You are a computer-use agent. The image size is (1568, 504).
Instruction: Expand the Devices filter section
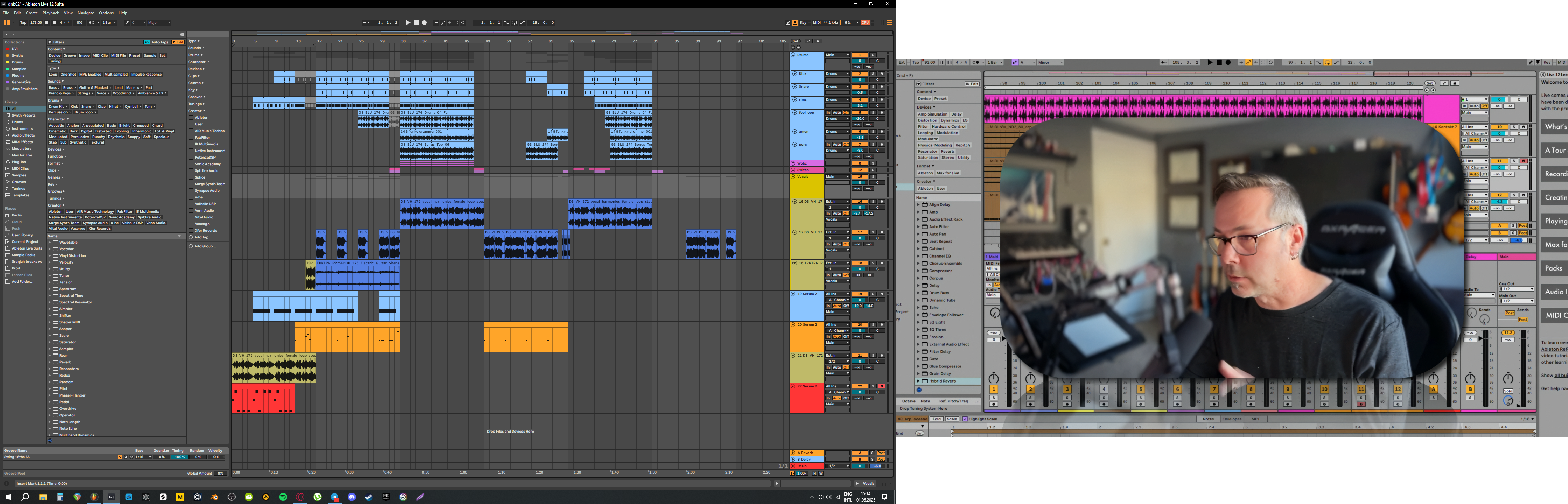(x=57, y=149)
